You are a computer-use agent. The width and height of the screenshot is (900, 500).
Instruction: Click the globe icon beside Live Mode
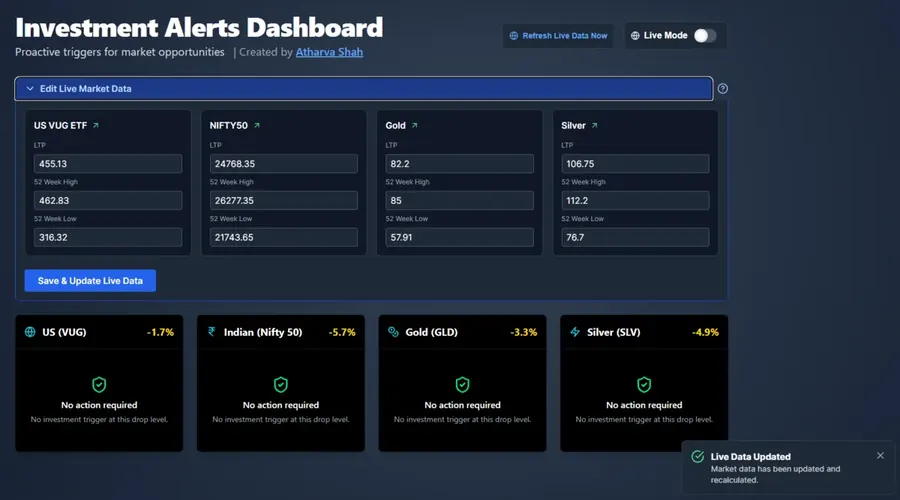pyautogui.click(x=635, y=36)
